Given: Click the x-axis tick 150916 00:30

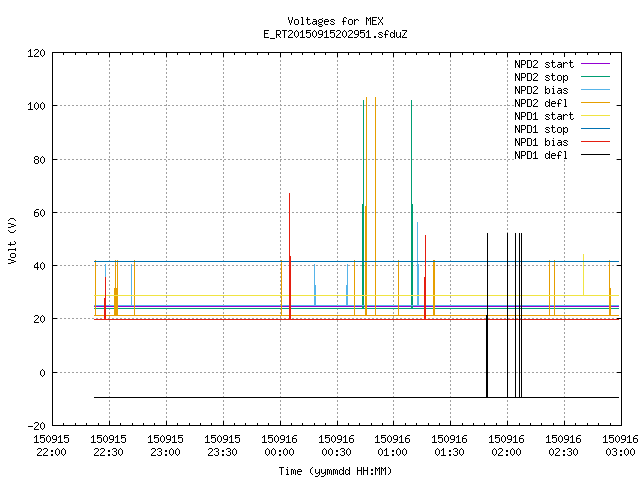Looking at the screenshot, I should (336, 446).
